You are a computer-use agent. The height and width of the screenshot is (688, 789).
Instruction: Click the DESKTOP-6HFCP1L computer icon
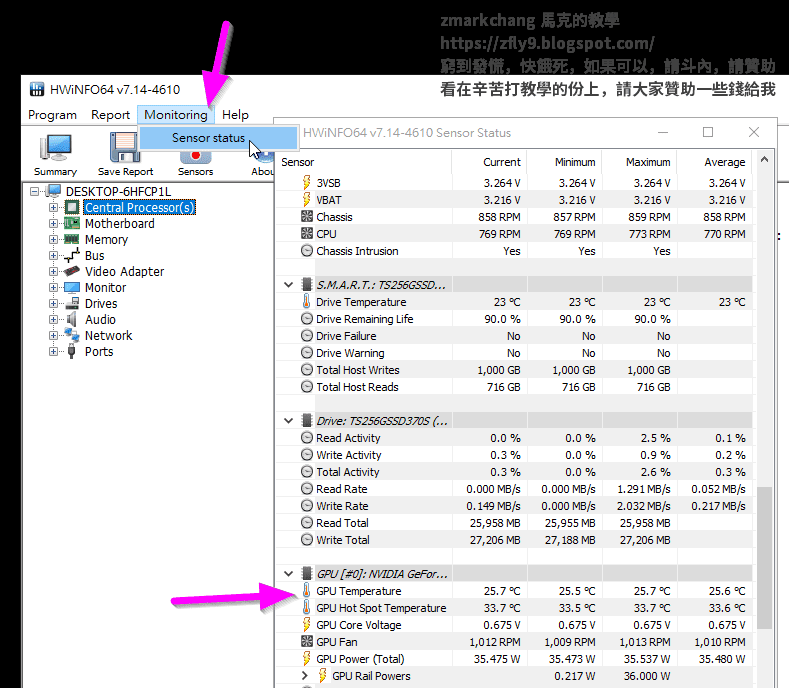point(53,191)
